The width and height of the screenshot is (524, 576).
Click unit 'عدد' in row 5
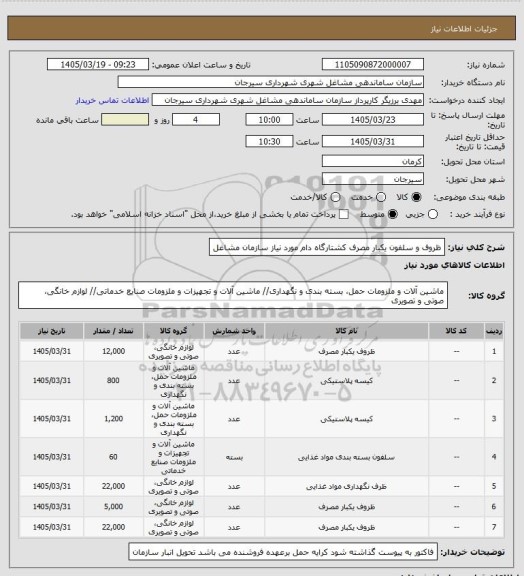click(234, 487)
